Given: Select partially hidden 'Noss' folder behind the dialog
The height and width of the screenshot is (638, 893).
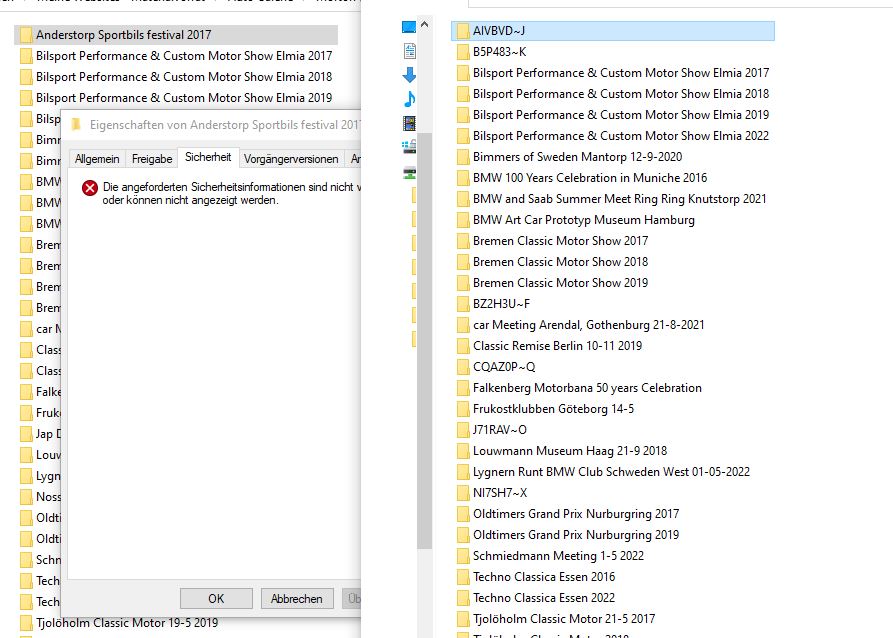Looking at the screenshot, I should 38,497.
